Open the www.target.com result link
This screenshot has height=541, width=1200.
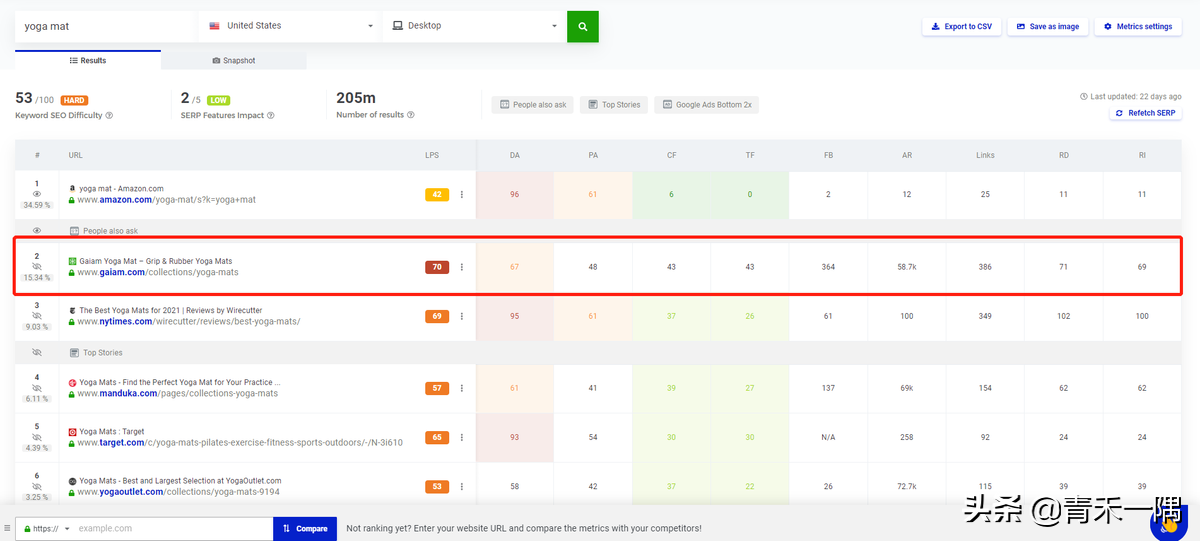point(240,443)
